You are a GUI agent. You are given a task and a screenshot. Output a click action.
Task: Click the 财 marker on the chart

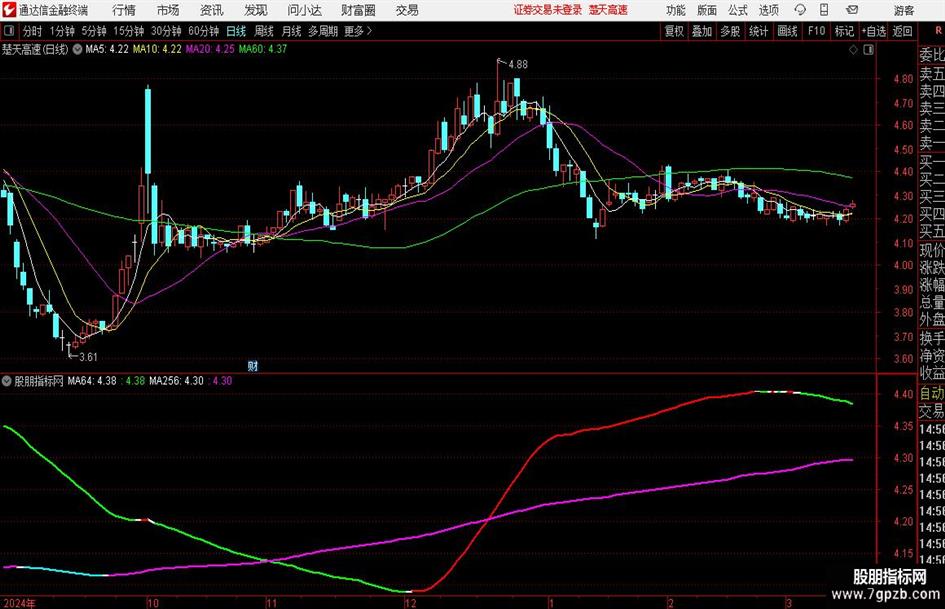tap(253, 365)
